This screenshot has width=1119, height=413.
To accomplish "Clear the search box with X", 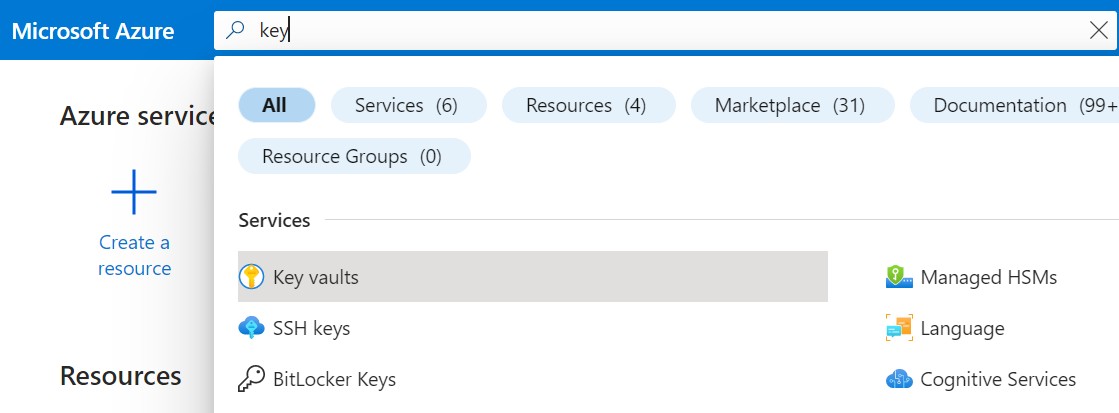I will 1099,31.
